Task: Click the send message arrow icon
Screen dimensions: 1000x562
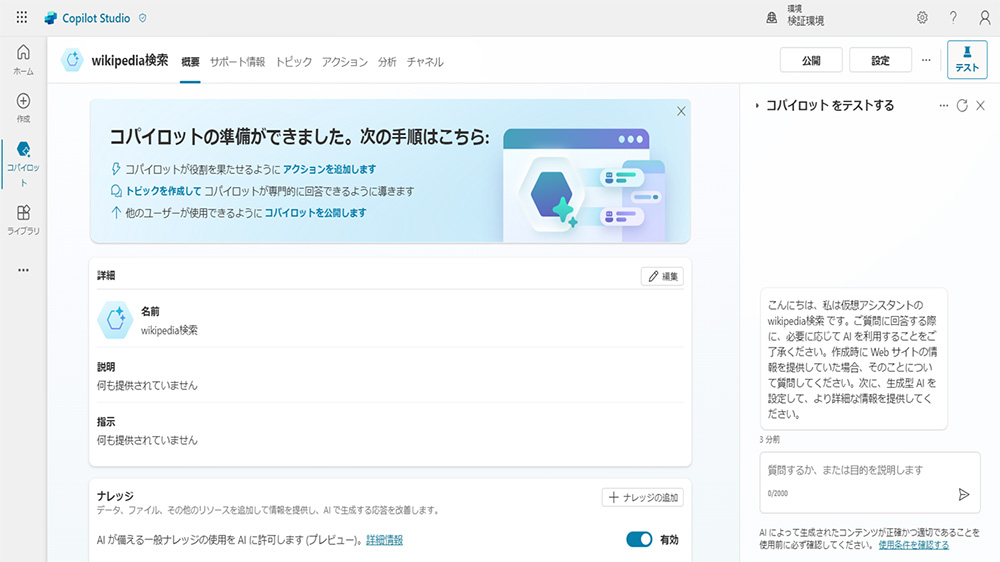Action: [964, 494]
